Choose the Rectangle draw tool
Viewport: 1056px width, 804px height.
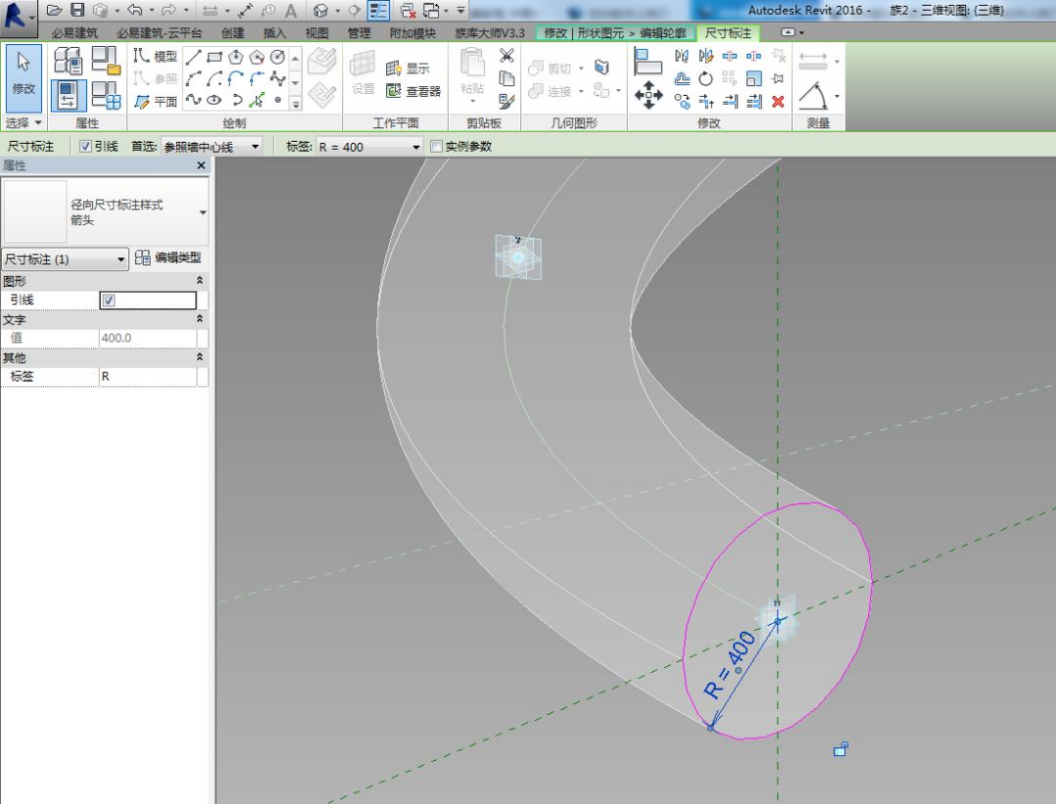click(214, 57)
